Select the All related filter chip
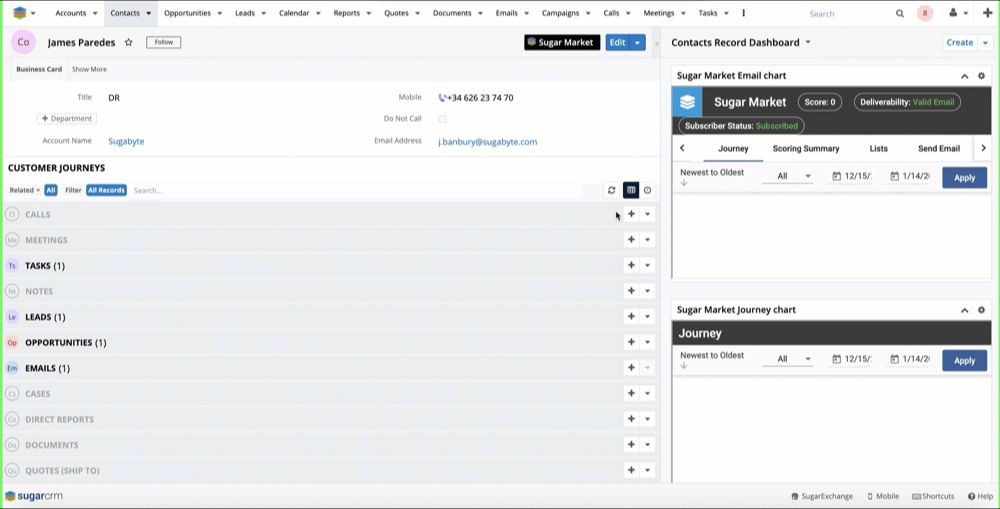This screenshot has width=1000, height=509. tap(51, 190)
